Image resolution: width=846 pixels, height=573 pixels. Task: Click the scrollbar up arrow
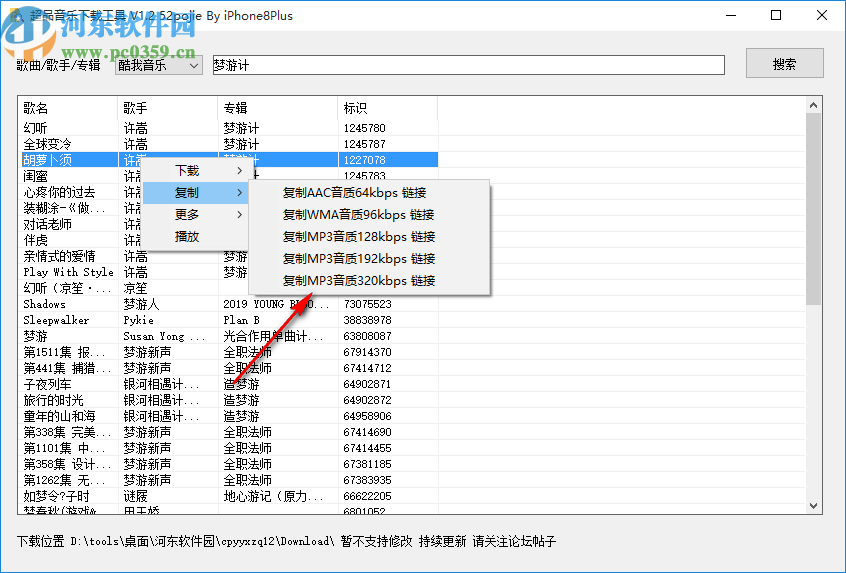pos(814,105)
